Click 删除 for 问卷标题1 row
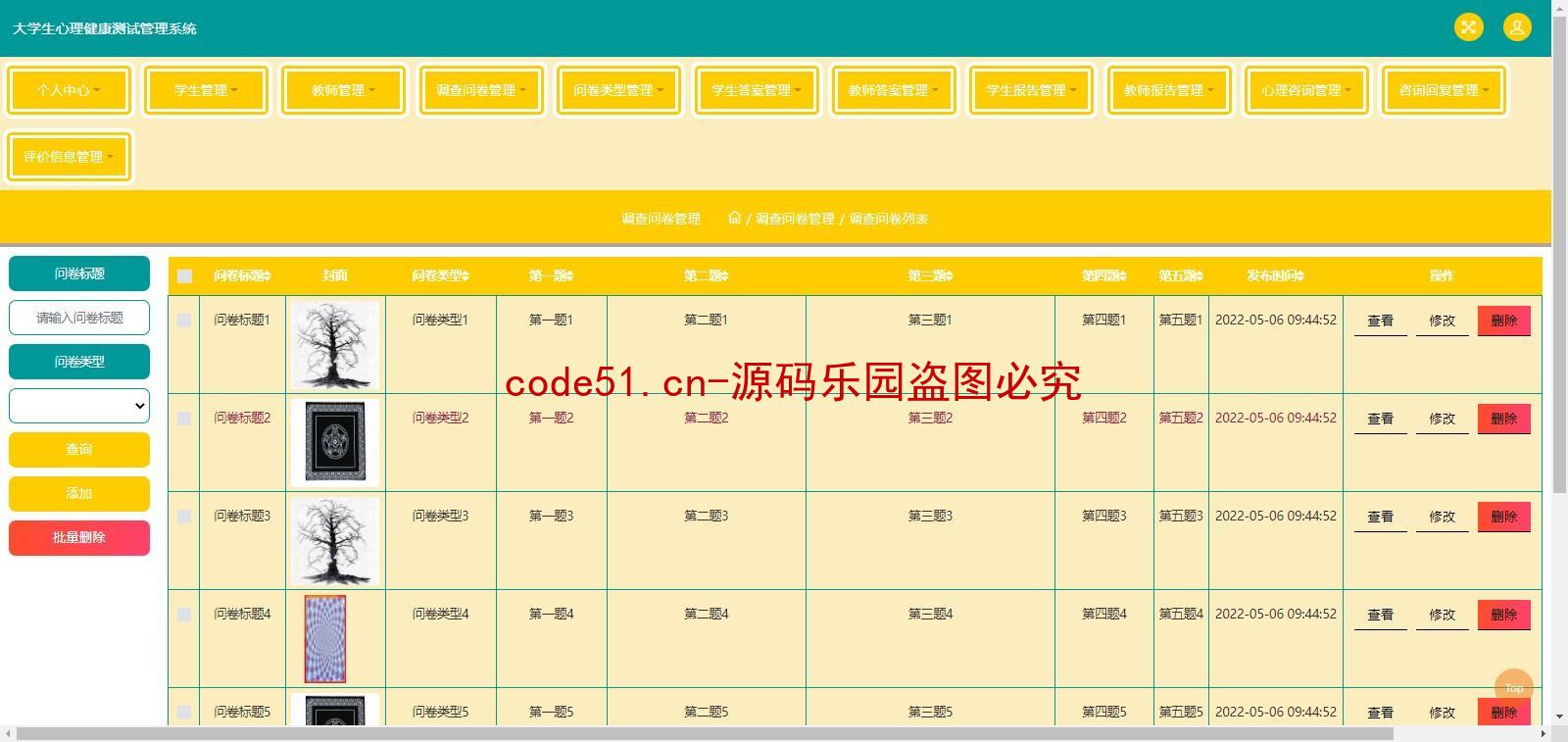This screenshot has width=1568, height=742. [x=1504, y=321]
